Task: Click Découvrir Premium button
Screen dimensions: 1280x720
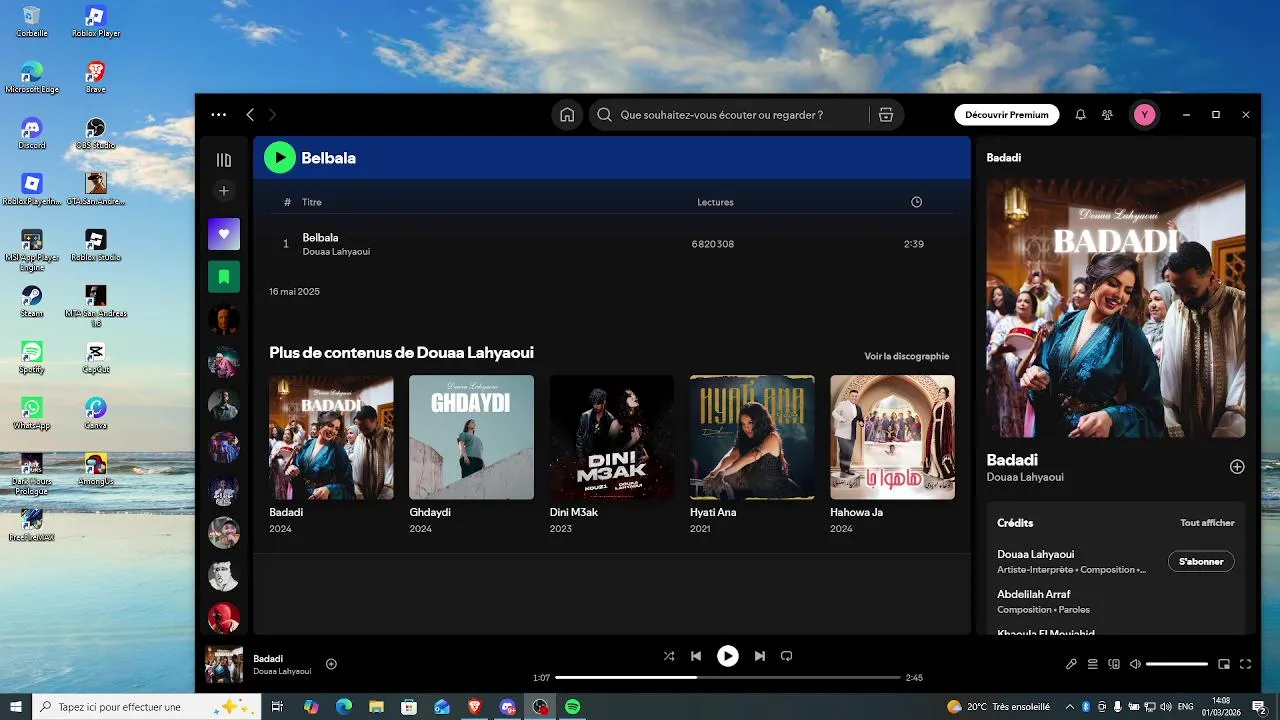Action: 1007,115
